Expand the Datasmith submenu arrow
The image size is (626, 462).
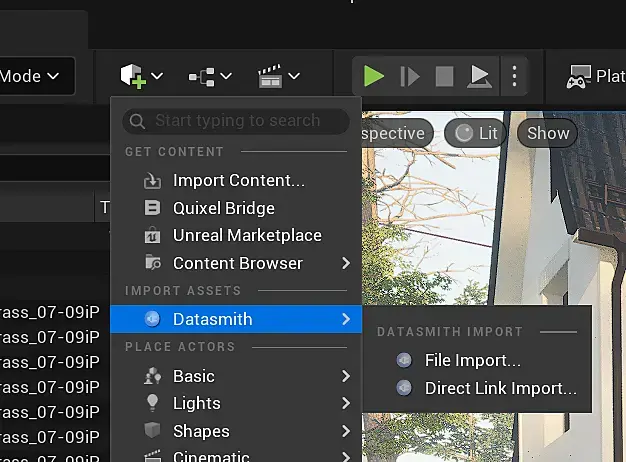coord(346,319)
